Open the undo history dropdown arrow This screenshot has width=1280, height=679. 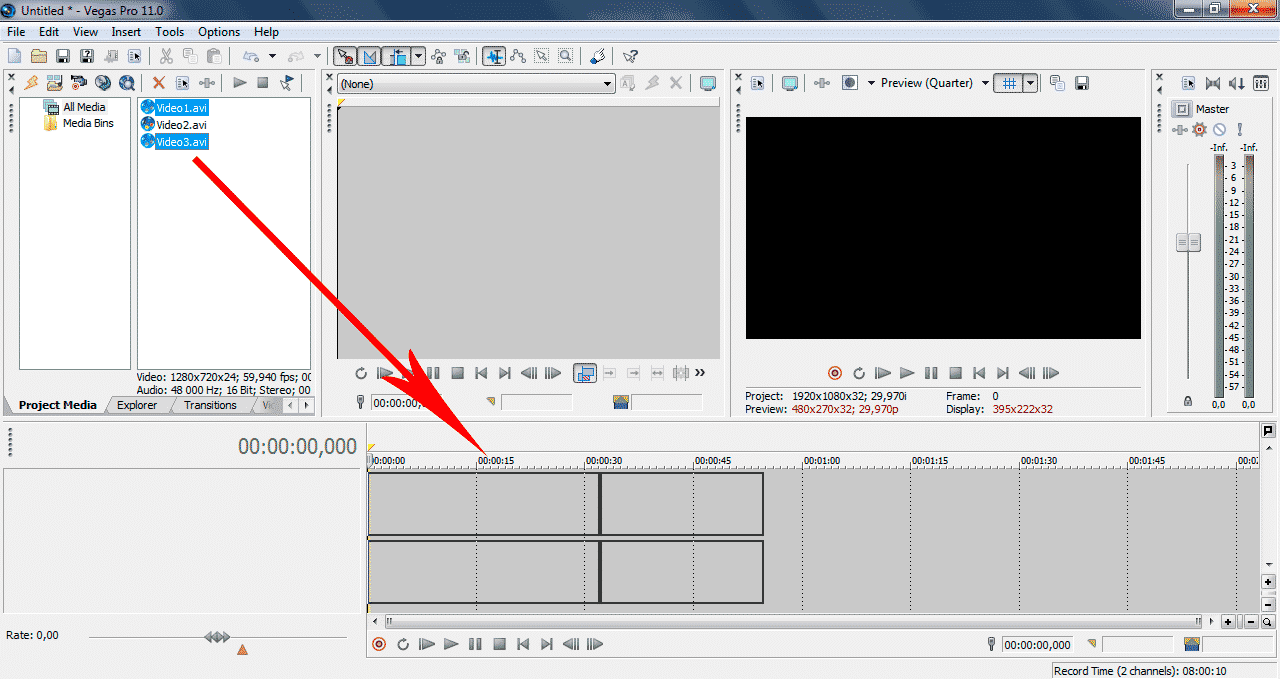click(272, 56)
